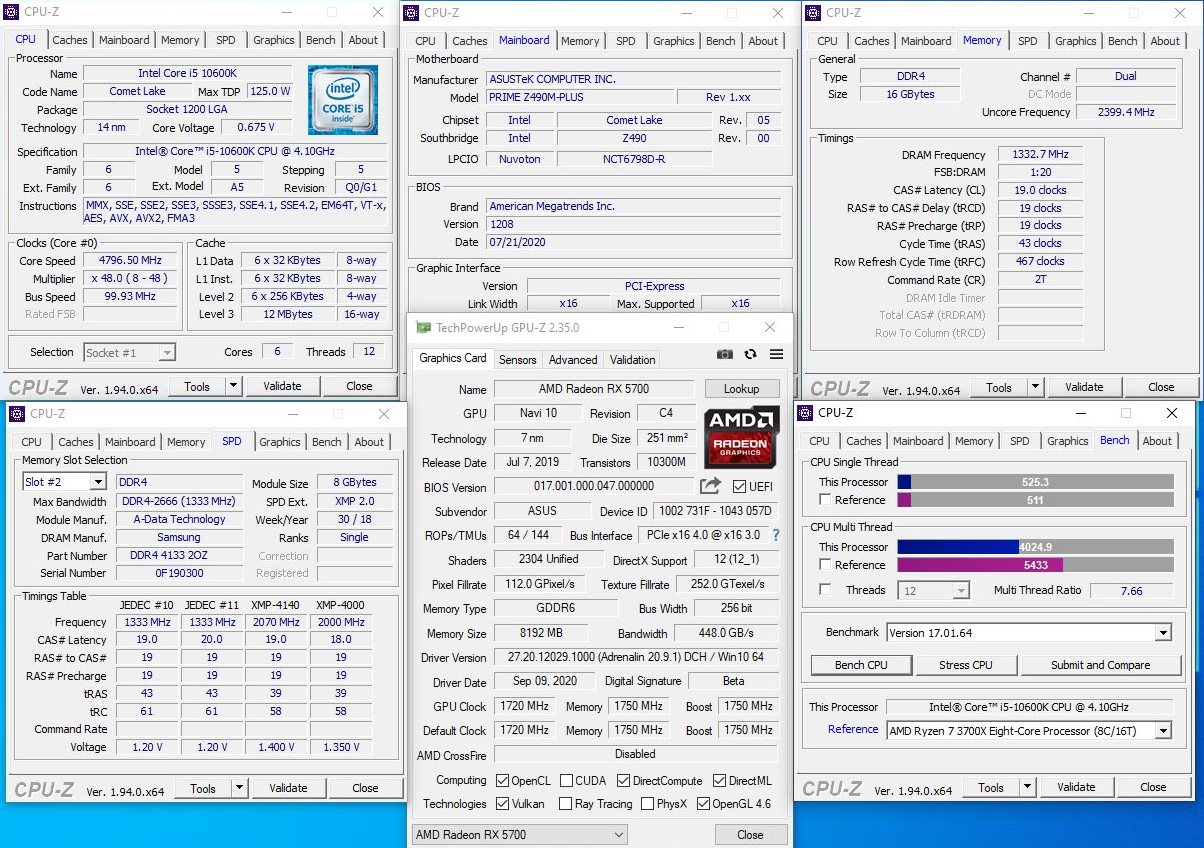Screen dimensions: 1204x848
Task: Click Close button in GPU-Z
Action: pyautogui.click(x=750, y=834)
